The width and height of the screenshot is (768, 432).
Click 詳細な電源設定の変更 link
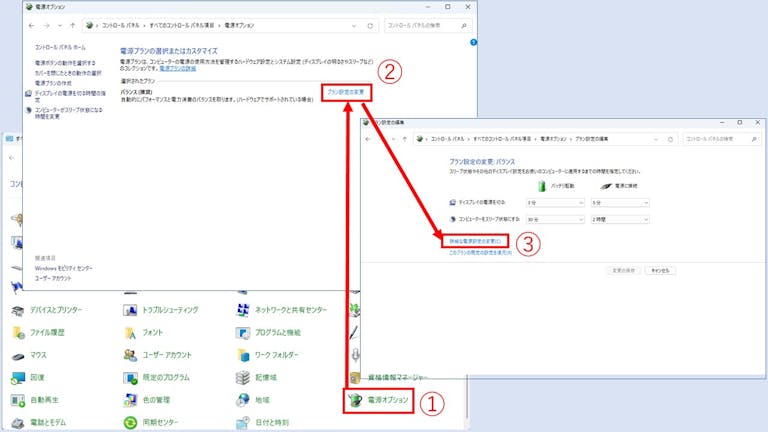pyautogui.click(x=475, y=241)
